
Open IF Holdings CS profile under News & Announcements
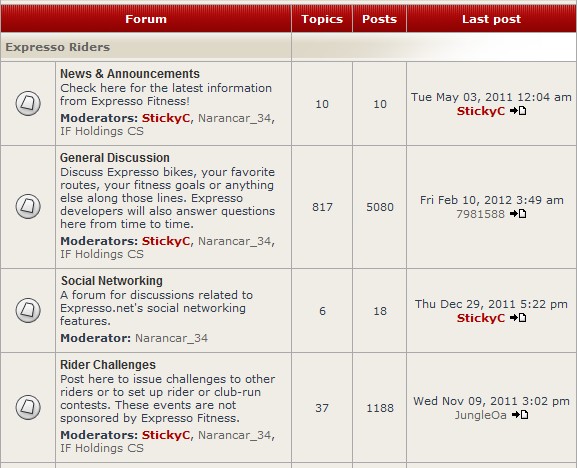click(102, 131)
